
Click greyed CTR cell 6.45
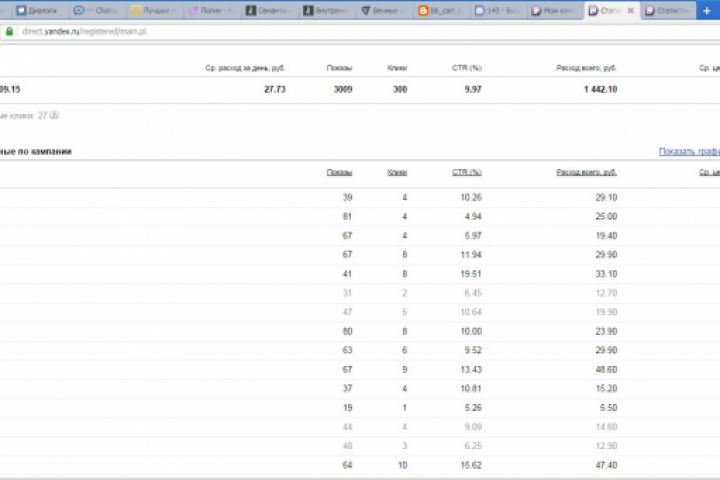pos(473,293)
